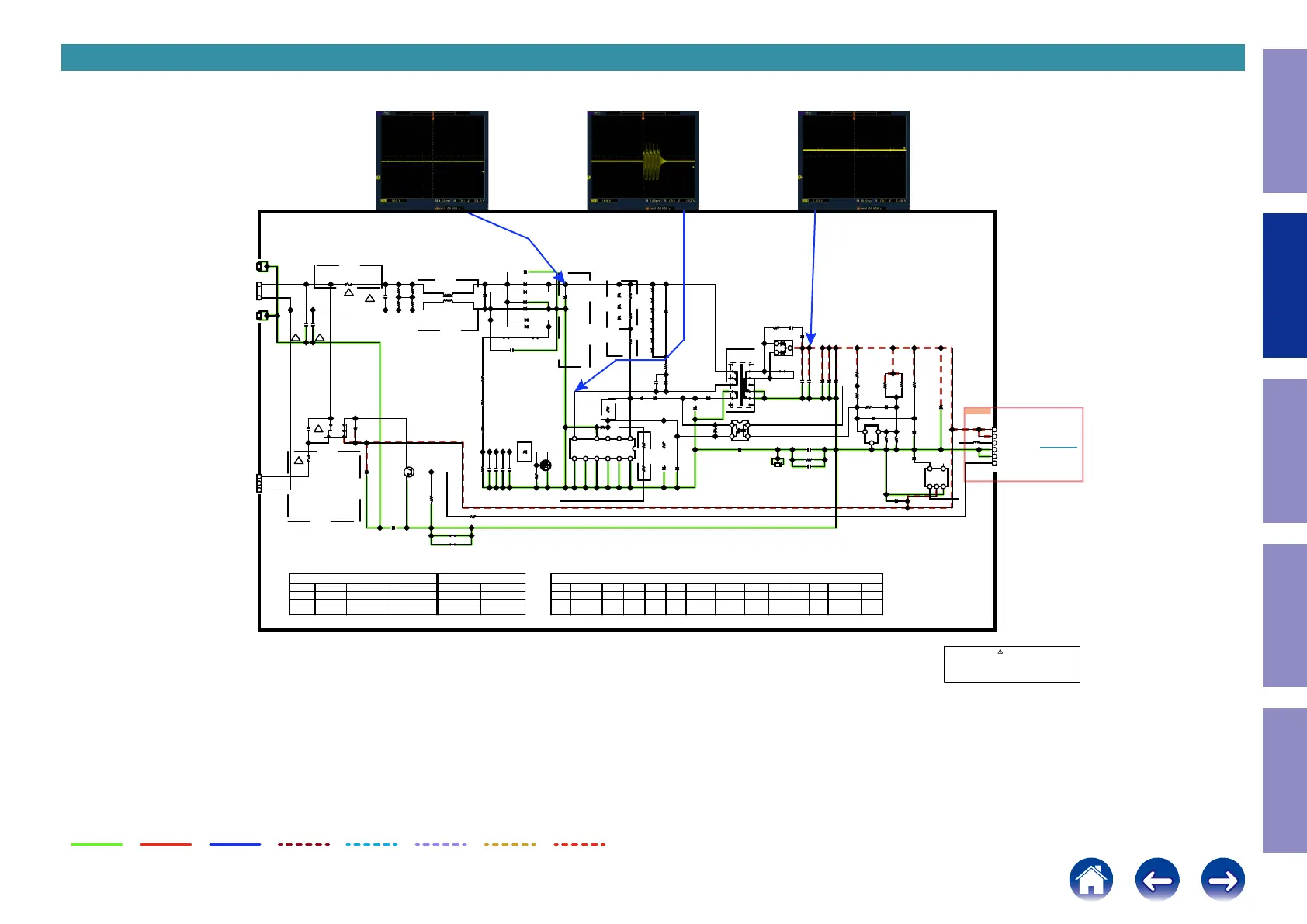Select the purple tab directly below dark blue tab

[x=1284, y=451]
